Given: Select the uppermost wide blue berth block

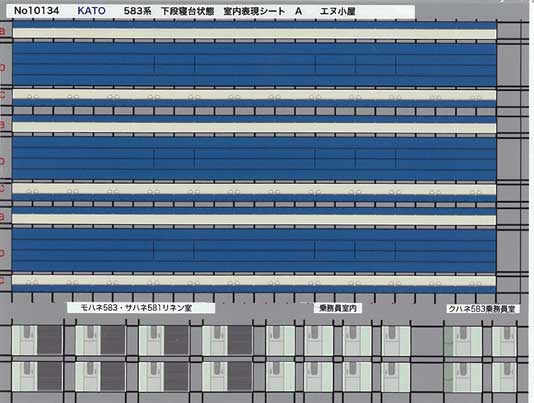Looking at the screenshot, I should click(x=254, y=64).
